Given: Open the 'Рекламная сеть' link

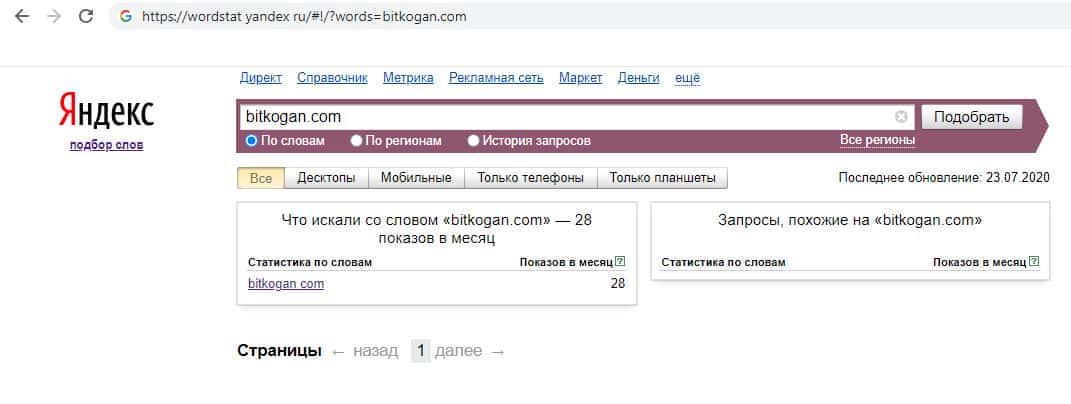Looking at the screenshot, I should 496,78.
